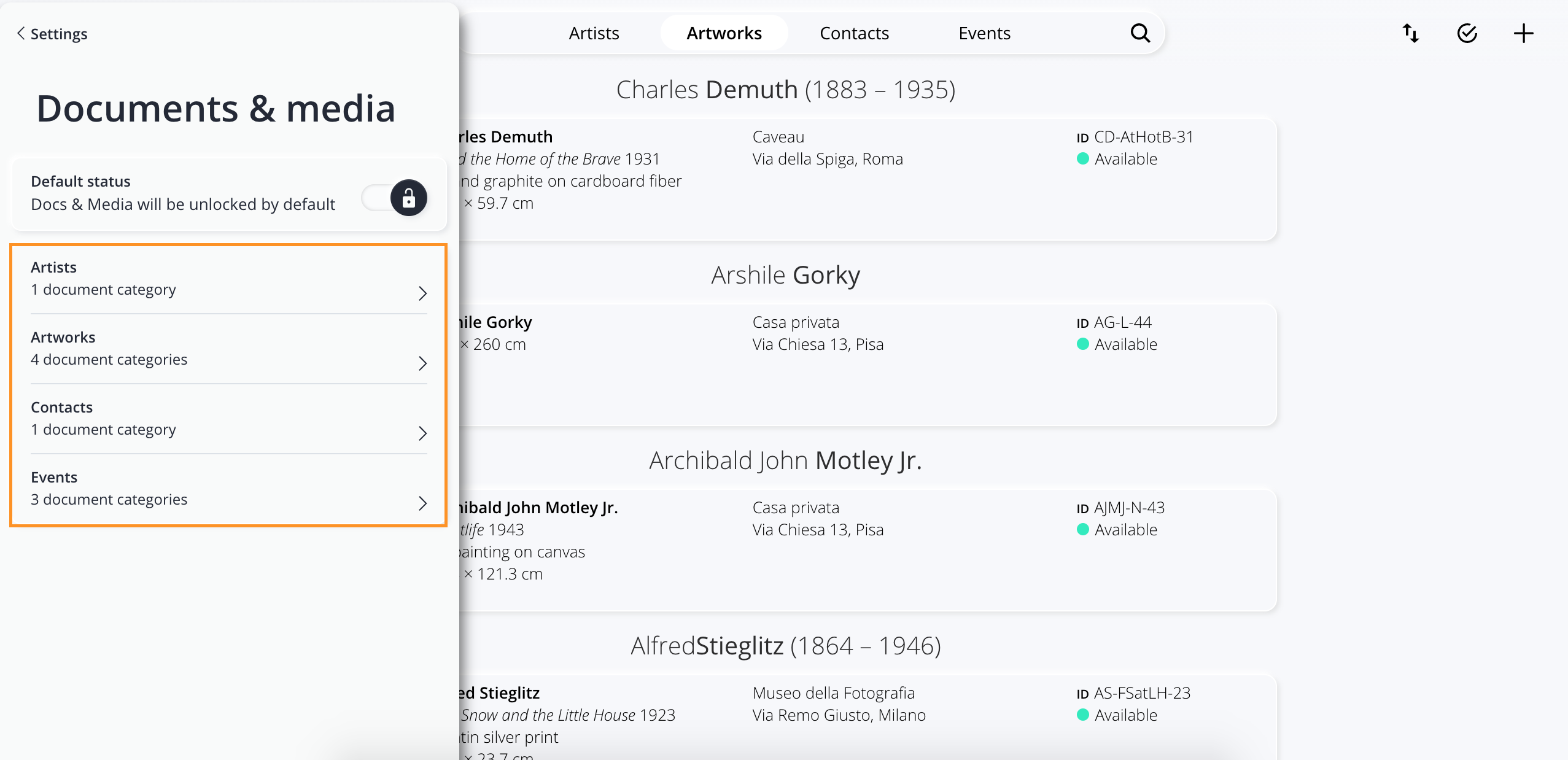Go back to Settings

[x=52, y=34]
